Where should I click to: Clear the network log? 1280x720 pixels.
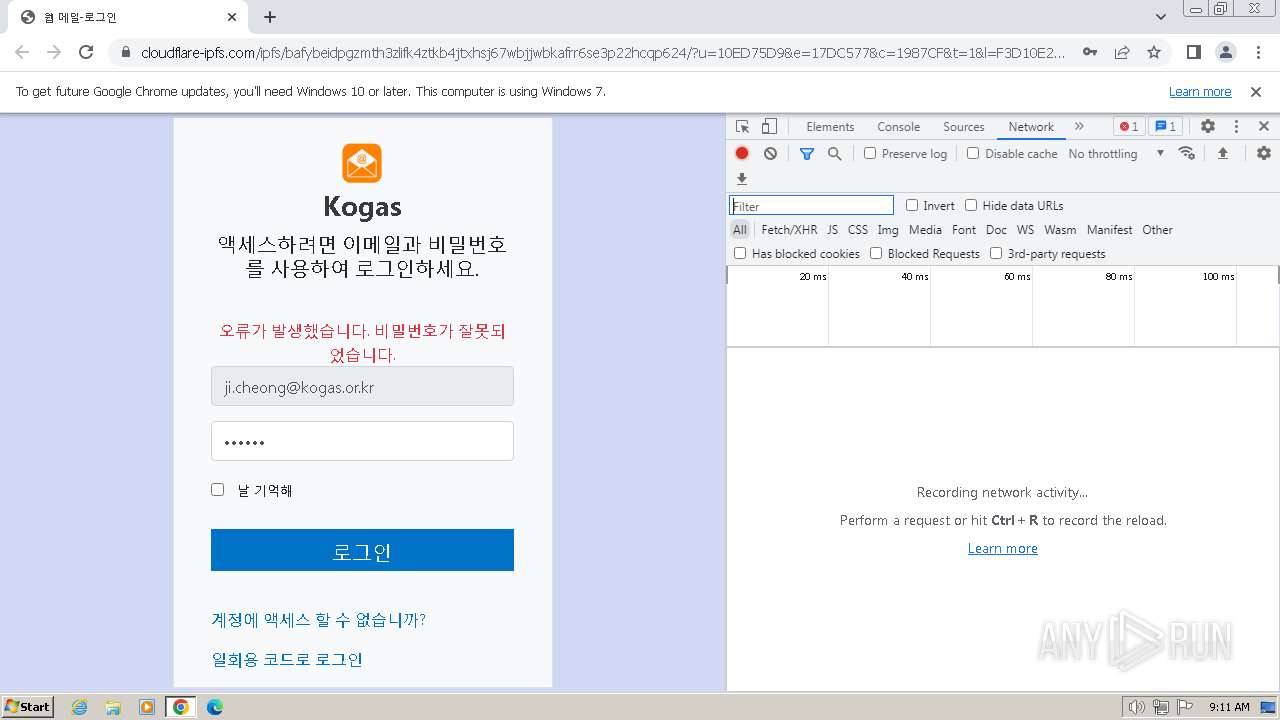(x=770, y=153)
